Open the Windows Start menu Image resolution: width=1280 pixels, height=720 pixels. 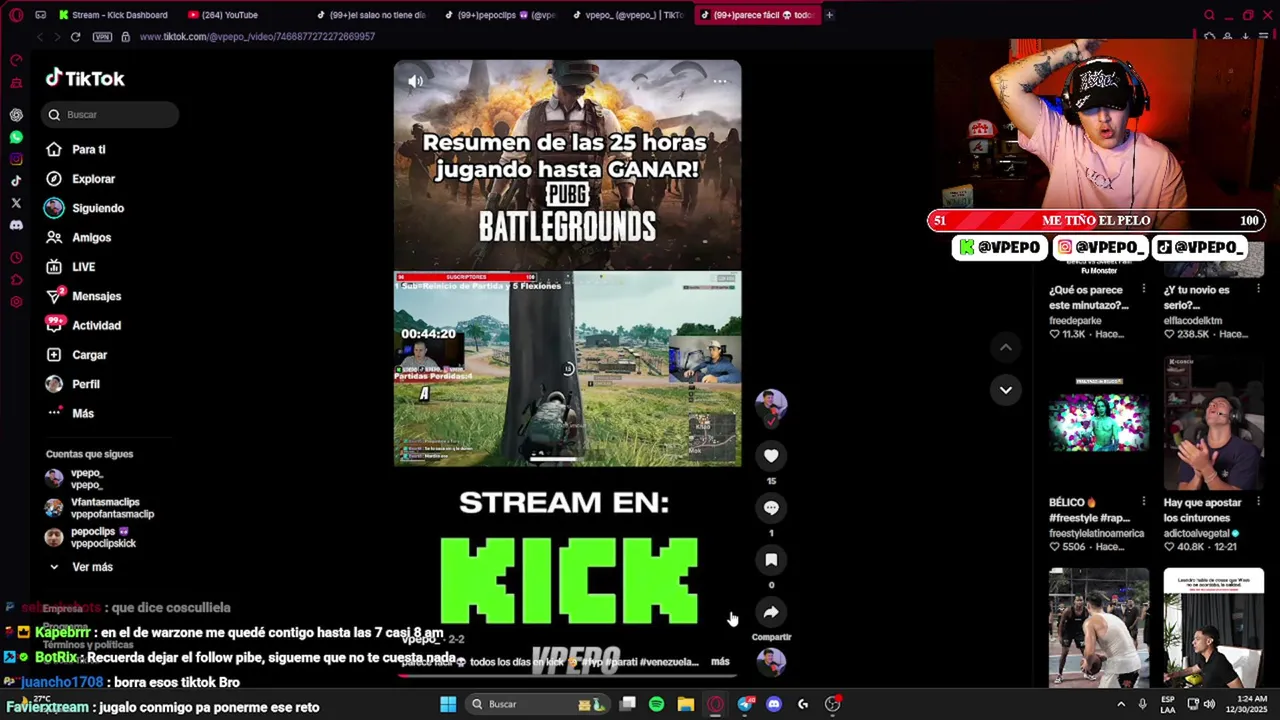[448, 704]
